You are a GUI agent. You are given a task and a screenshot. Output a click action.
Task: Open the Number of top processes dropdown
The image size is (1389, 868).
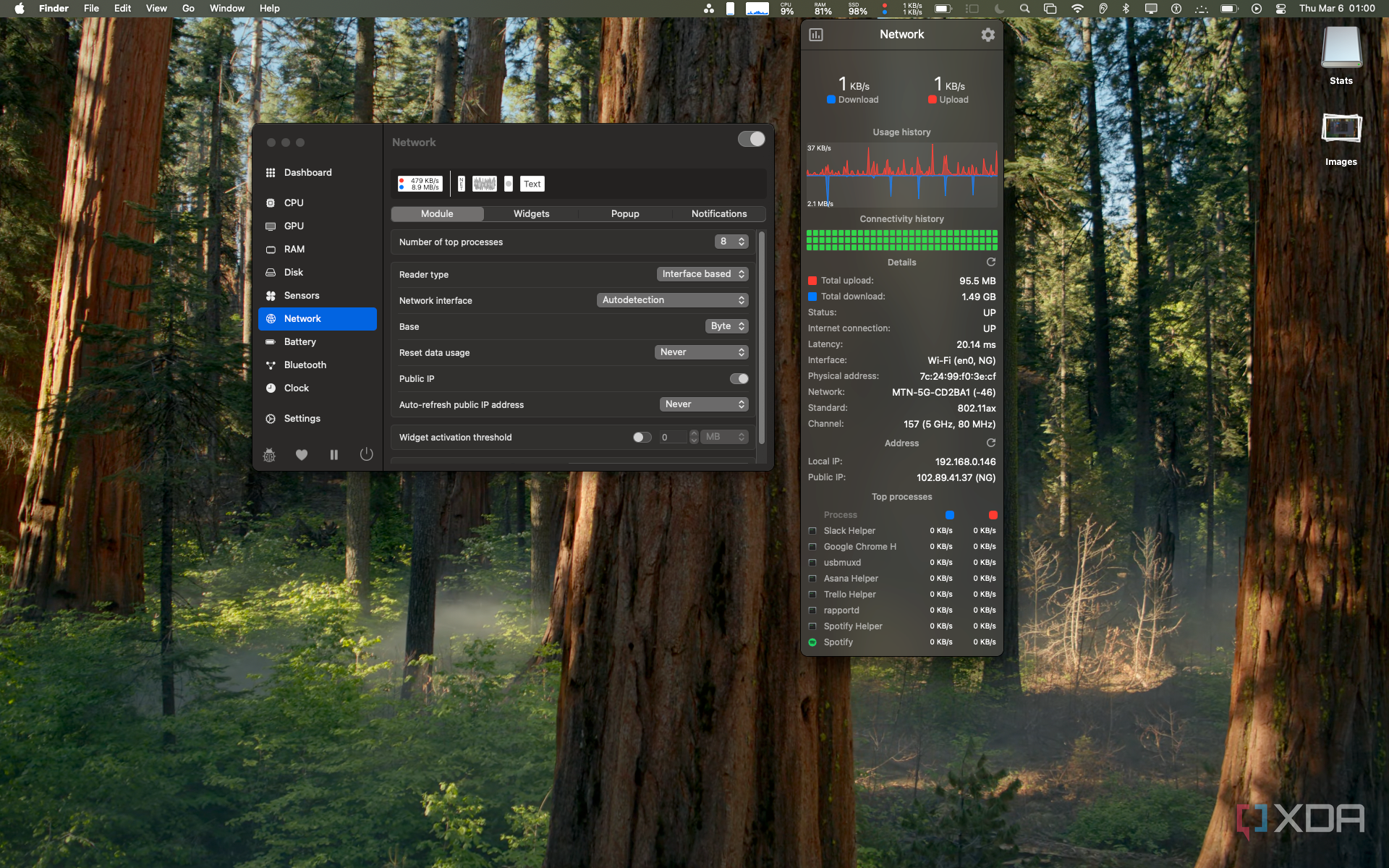pyautogui.click(x=731, y=242)
